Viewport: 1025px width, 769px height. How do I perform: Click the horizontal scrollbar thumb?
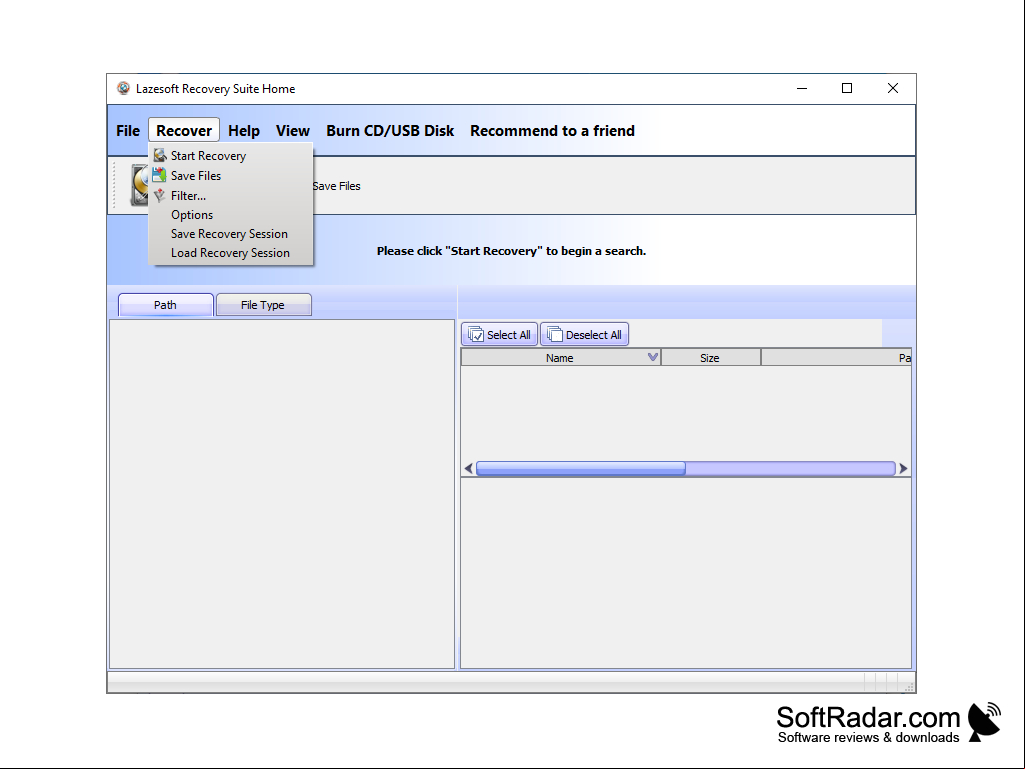click(x=580, y=468)
